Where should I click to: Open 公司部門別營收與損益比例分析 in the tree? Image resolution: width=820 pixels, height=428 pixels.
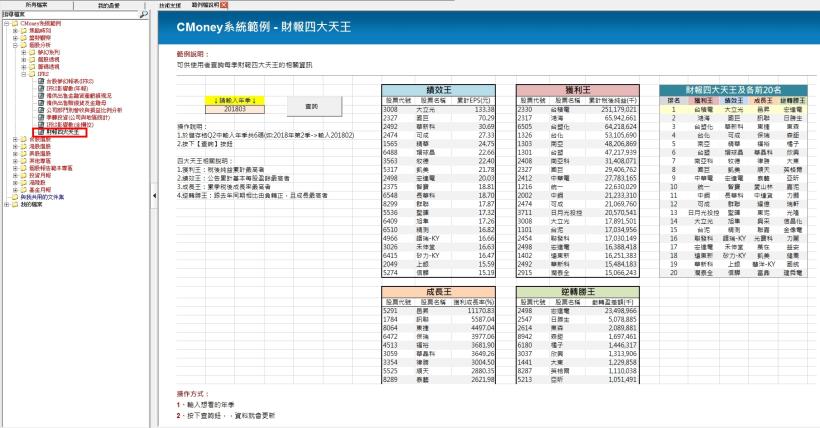[x=84, y=110]
